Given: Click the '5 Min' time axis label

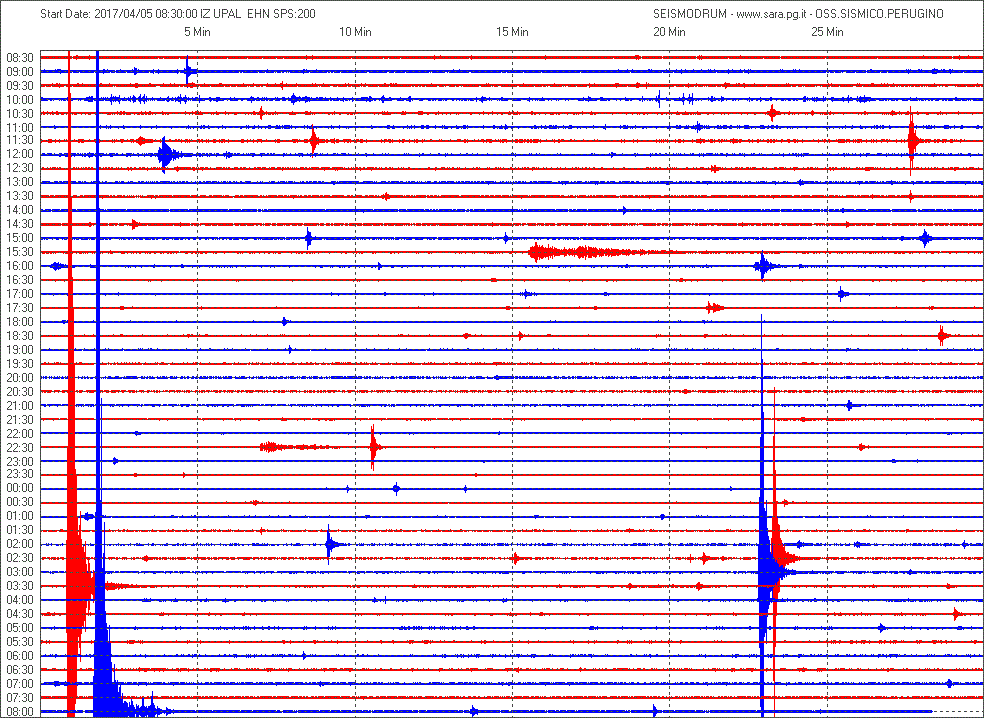Looking at the screenshot, I should 197,32.
